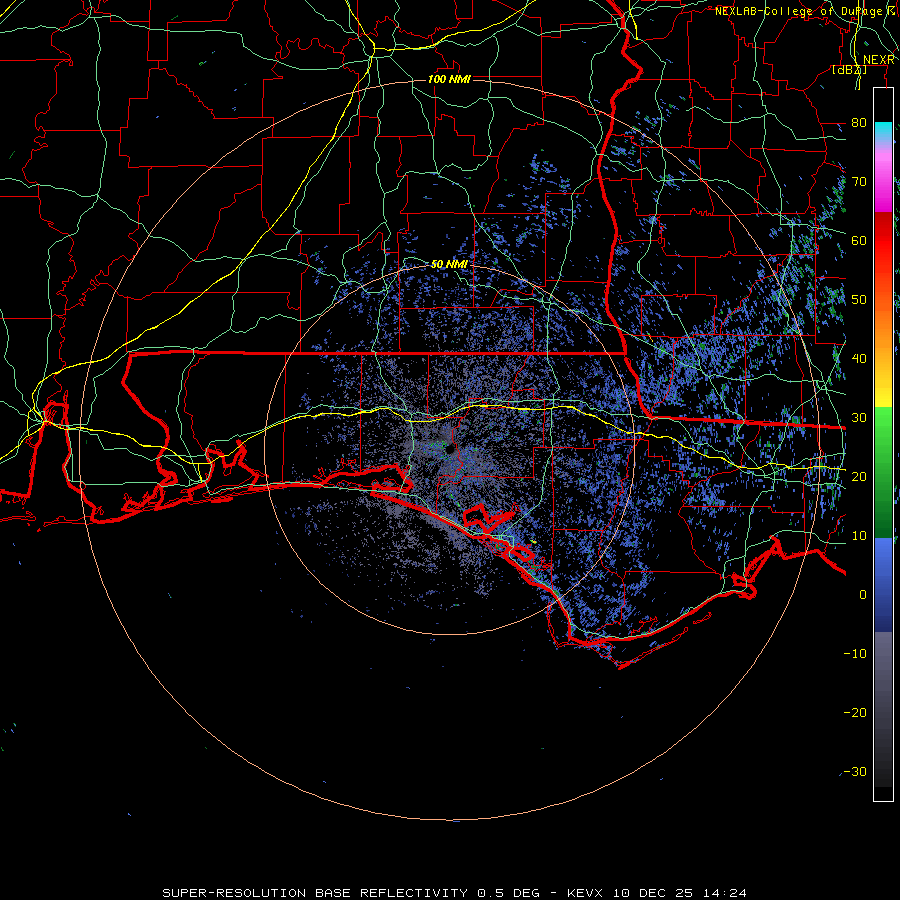The width and height of the screenshot is (900, 900).
Task: Click the "[dBZ]" units label
Action: [x=849, y=69]
